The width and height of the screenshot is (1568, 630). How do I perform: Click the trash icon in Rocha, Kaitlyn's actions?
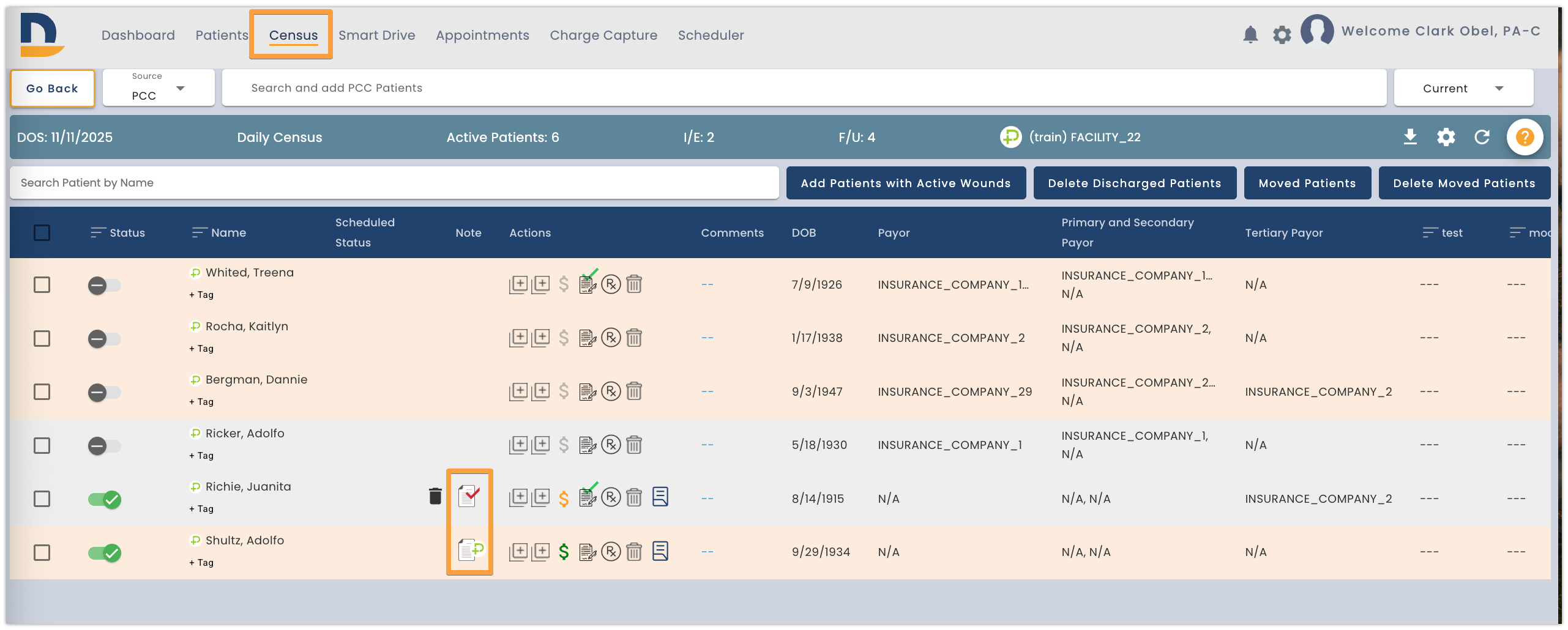[x=634, y=338]
